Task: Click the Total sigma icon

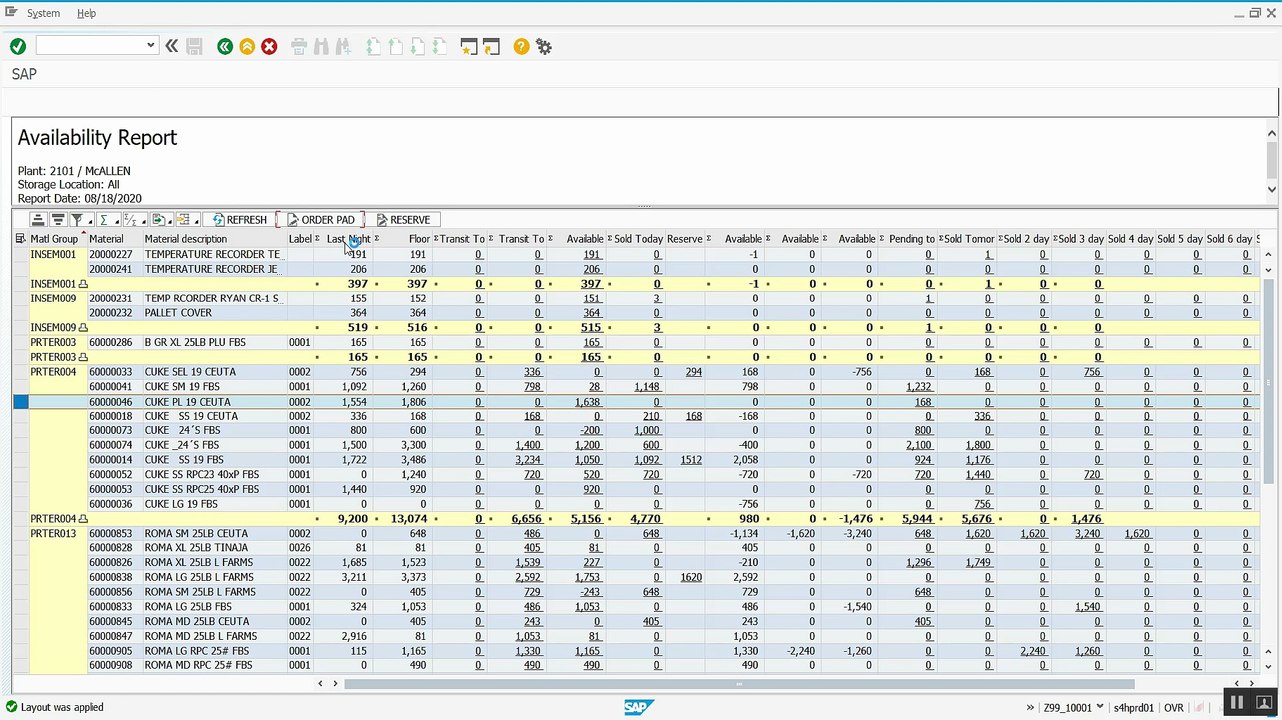Action: 103,220
